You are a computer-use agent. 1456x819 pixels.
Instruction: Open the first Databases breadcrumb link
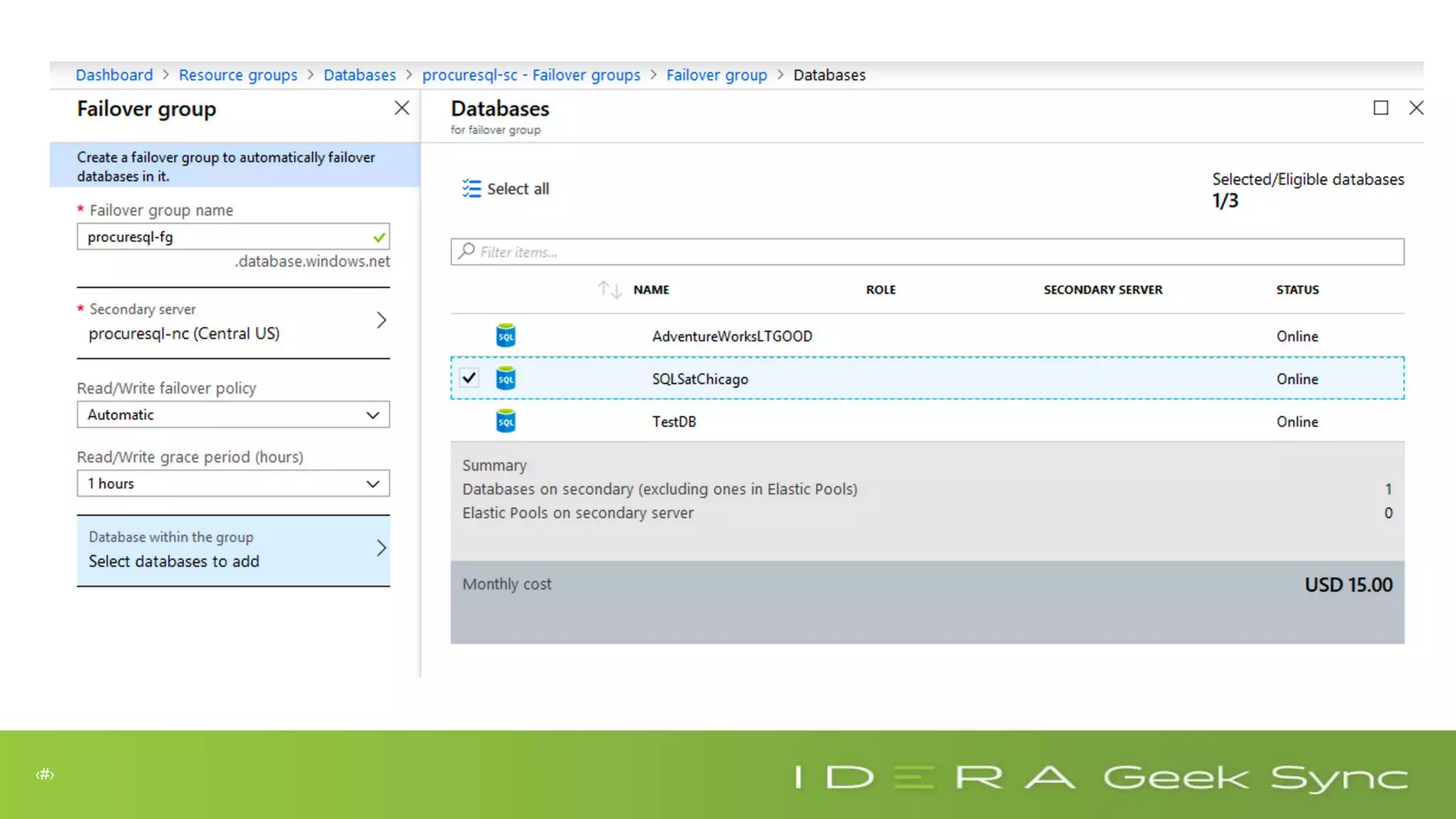[360, 75]
